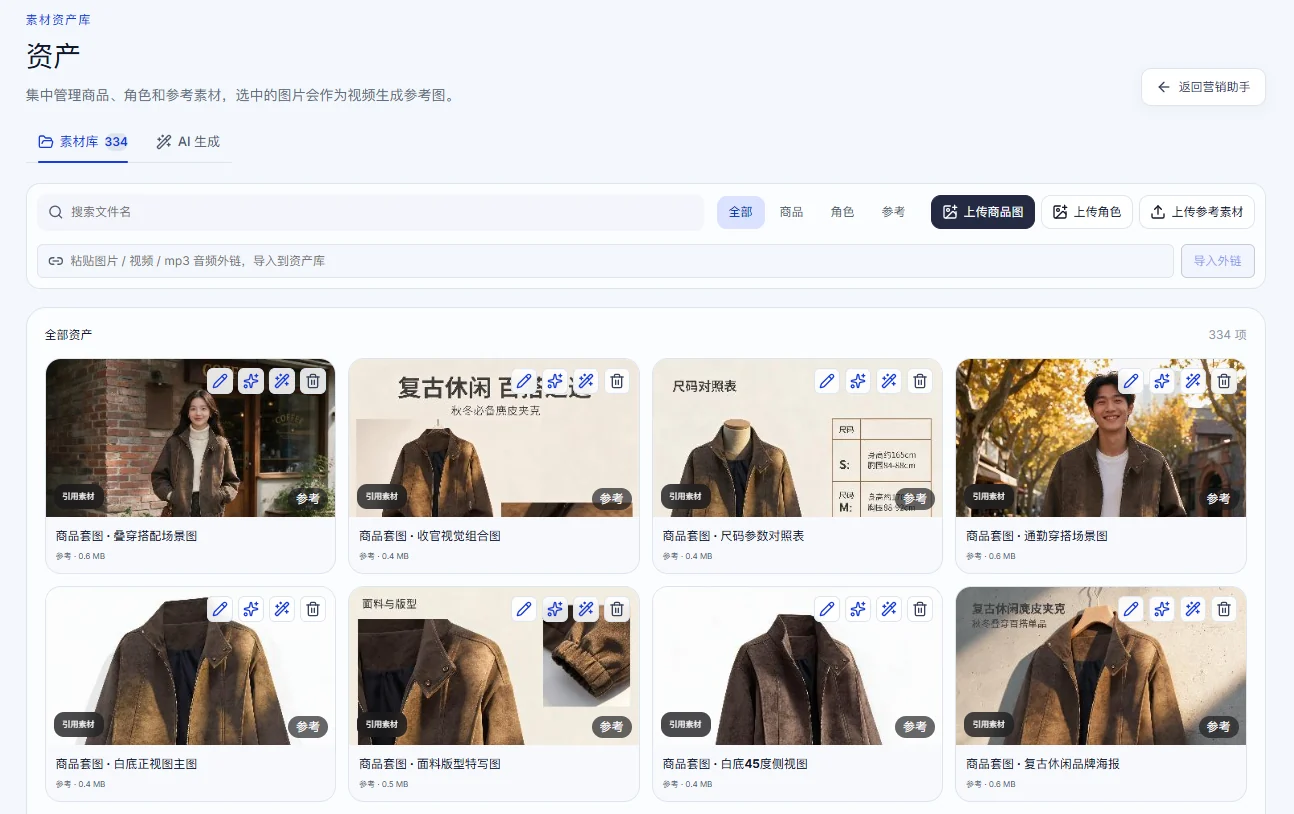Open the 白底45度侧视图 thumbnail image
The height and width of the screenshot is (814, 1294).
(797, 666)
